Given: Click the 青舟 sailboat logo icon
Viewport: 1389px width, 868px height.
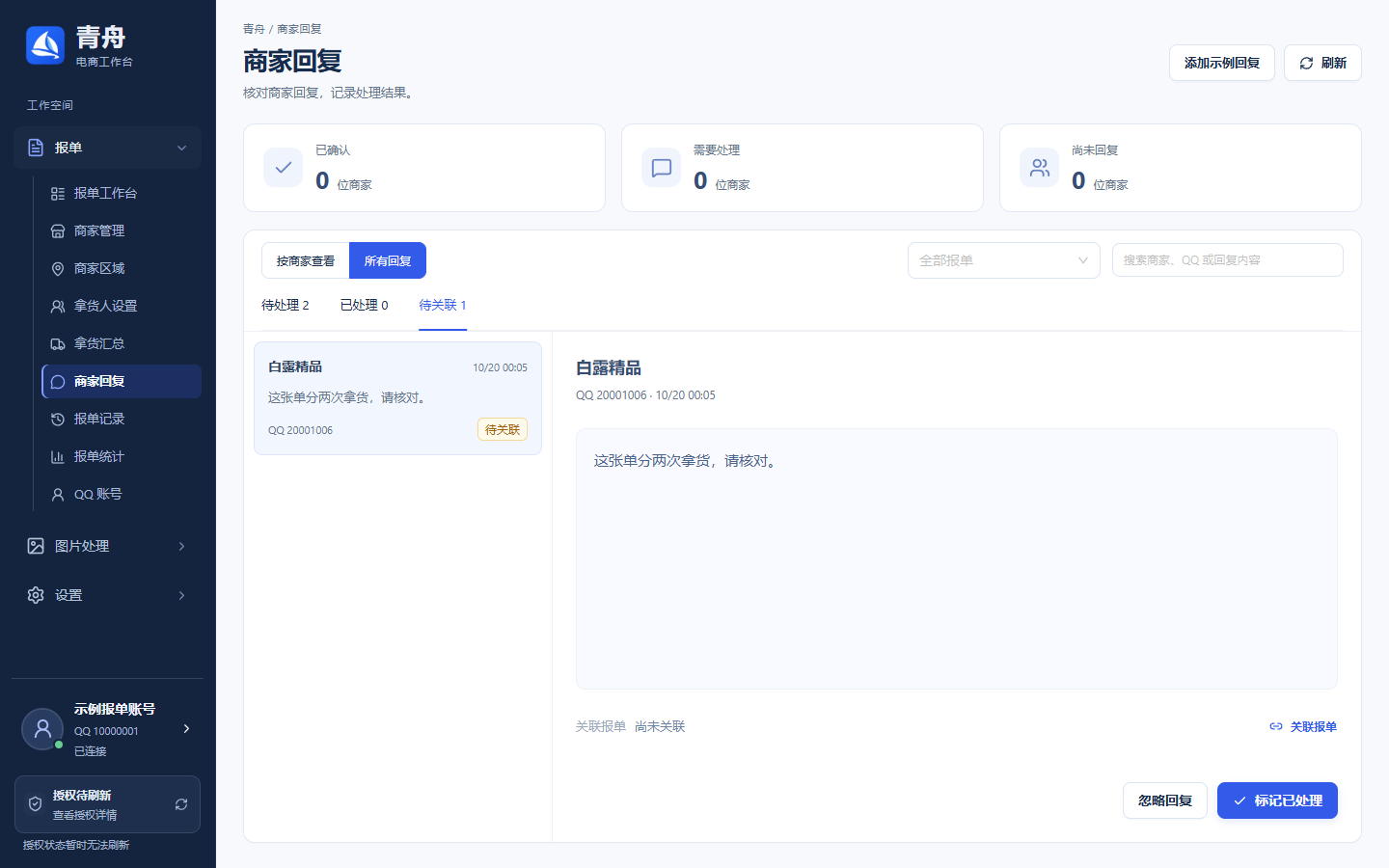Looking at the screenshot, I should click(x=45, y=45).
